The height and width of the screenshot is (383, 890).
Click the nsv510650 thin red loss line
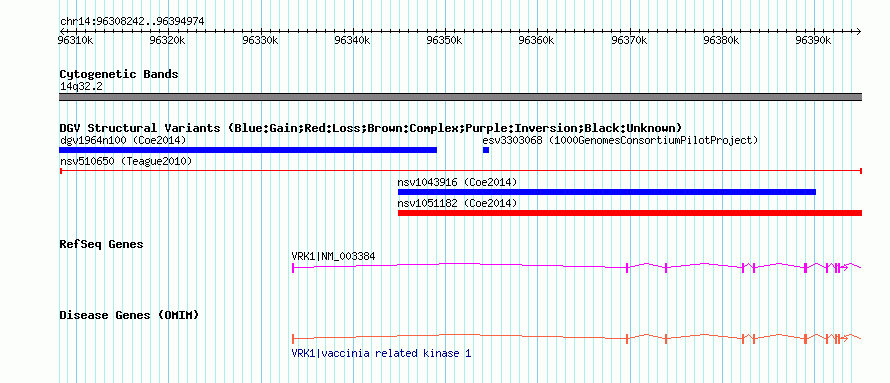461,171
